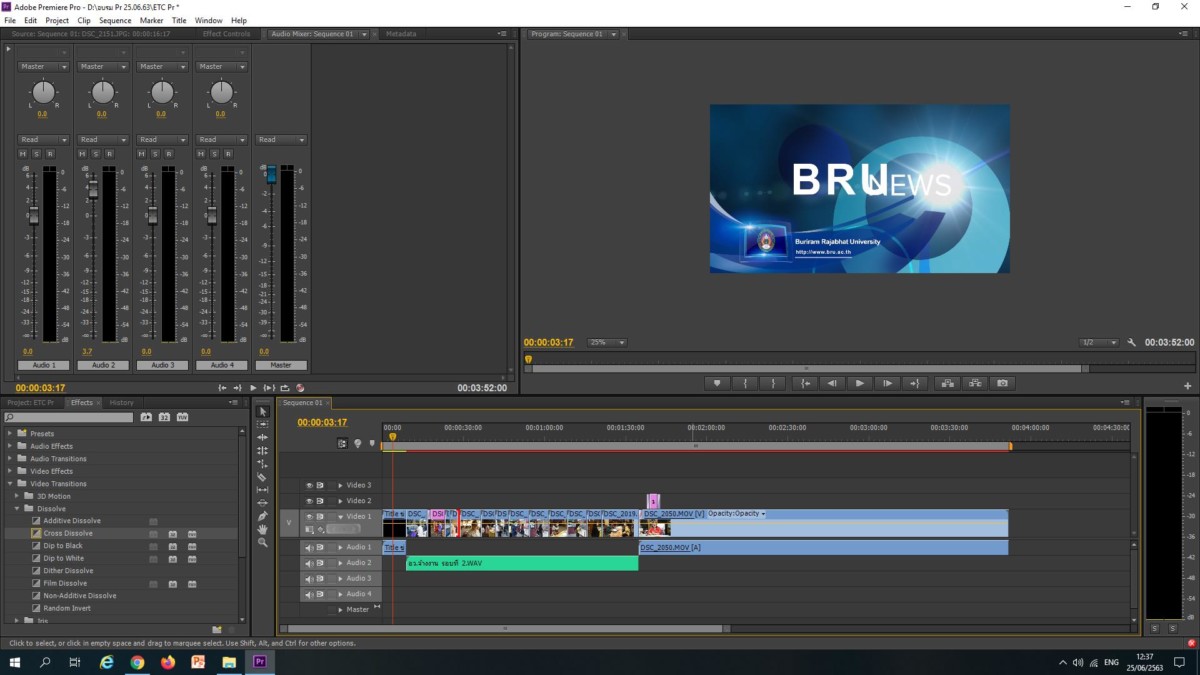Select the Ripple Edit tool
1200x675 pixels.
[x=263, y=437]
